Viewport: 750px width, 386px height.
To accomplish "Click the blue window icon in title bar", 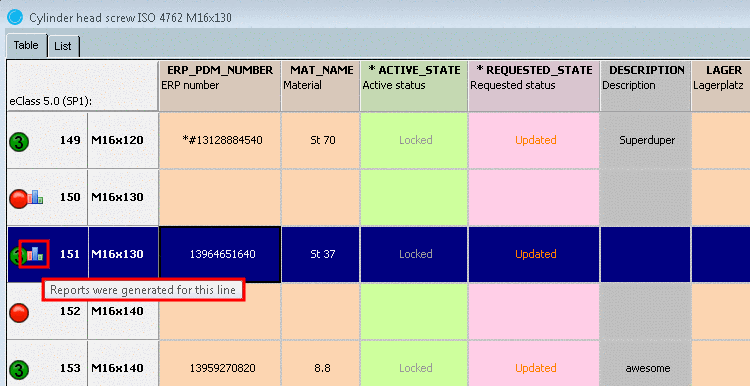I will pos(16,18).
